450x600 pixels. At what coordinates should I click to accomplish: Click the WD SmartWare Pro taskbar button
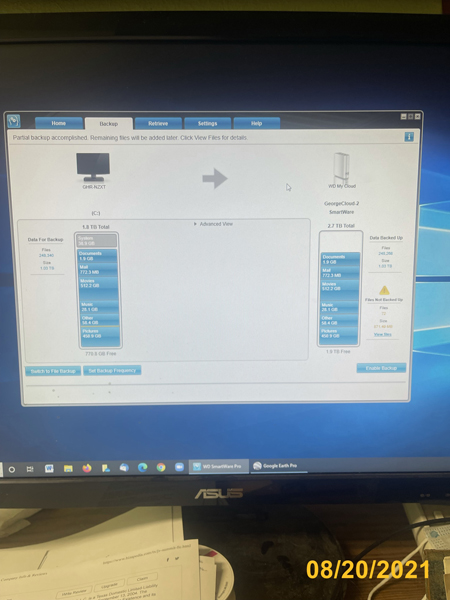pyautogui.click(x=219, y=466)
